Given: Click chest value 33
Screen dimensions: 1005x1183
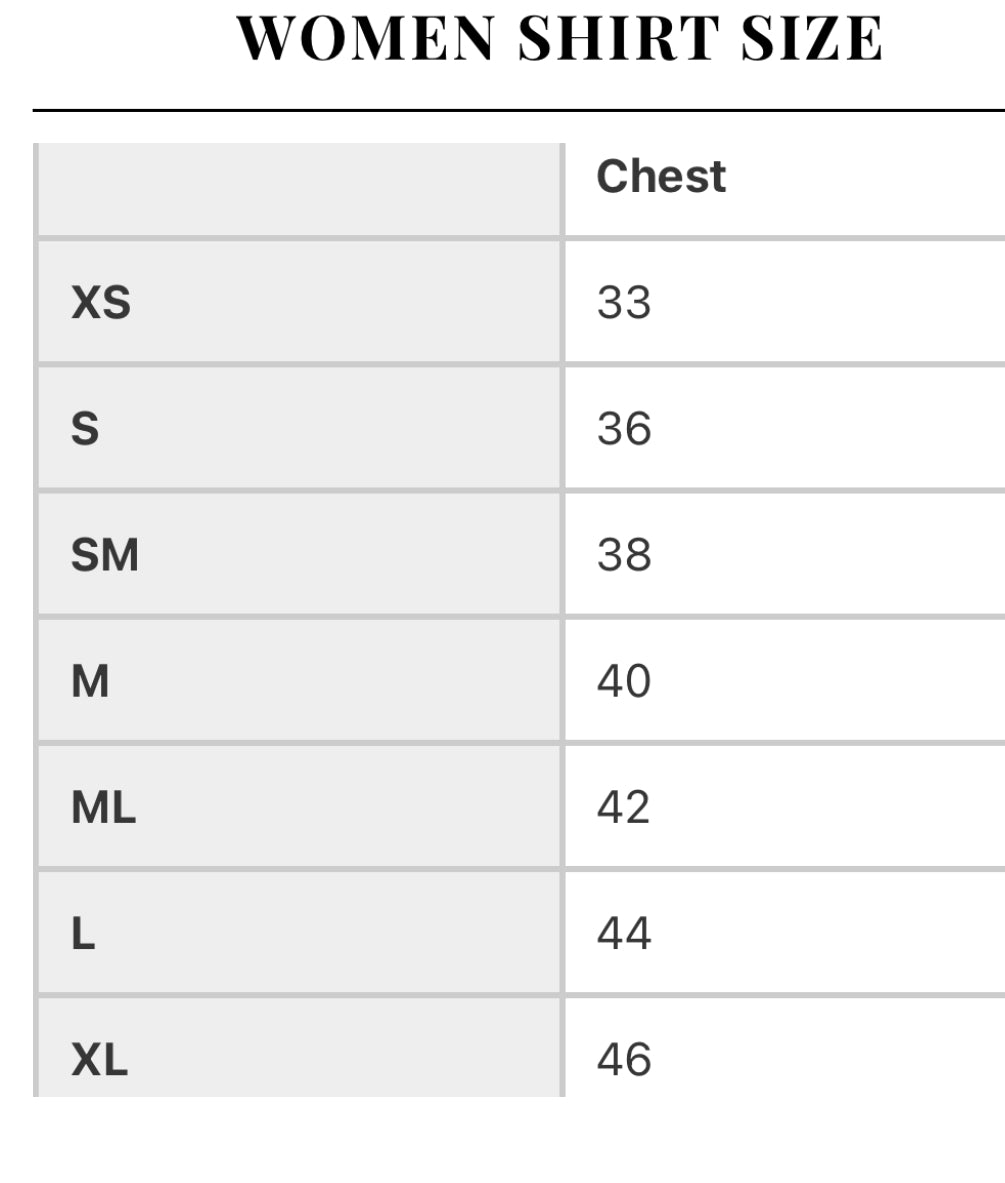Looking at the screenshot, I should click(x=624, y=302).
